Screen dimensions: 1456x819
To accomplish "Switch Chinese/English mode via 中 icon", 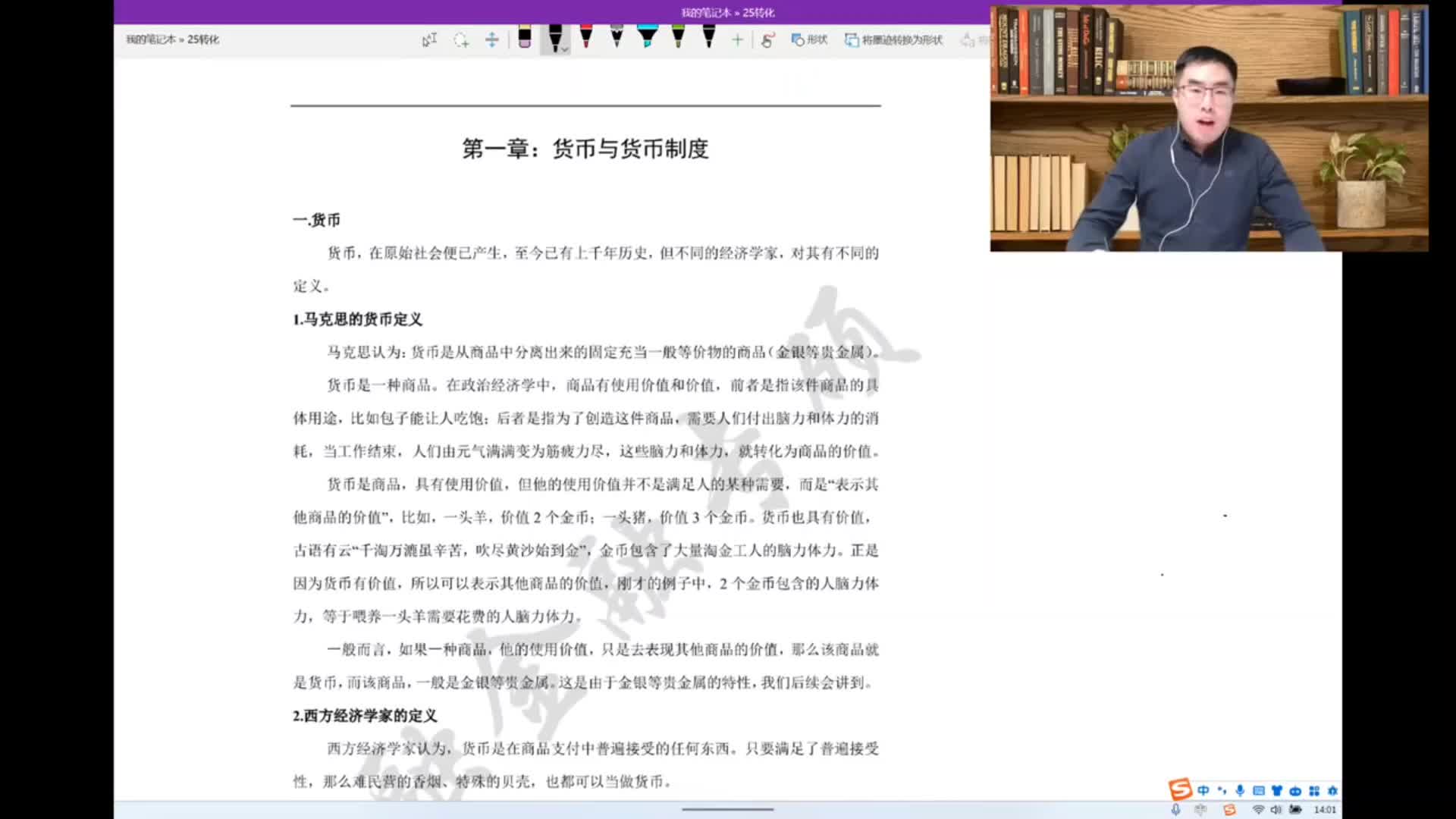I will pyautogui.click(x=1203, y=790).
